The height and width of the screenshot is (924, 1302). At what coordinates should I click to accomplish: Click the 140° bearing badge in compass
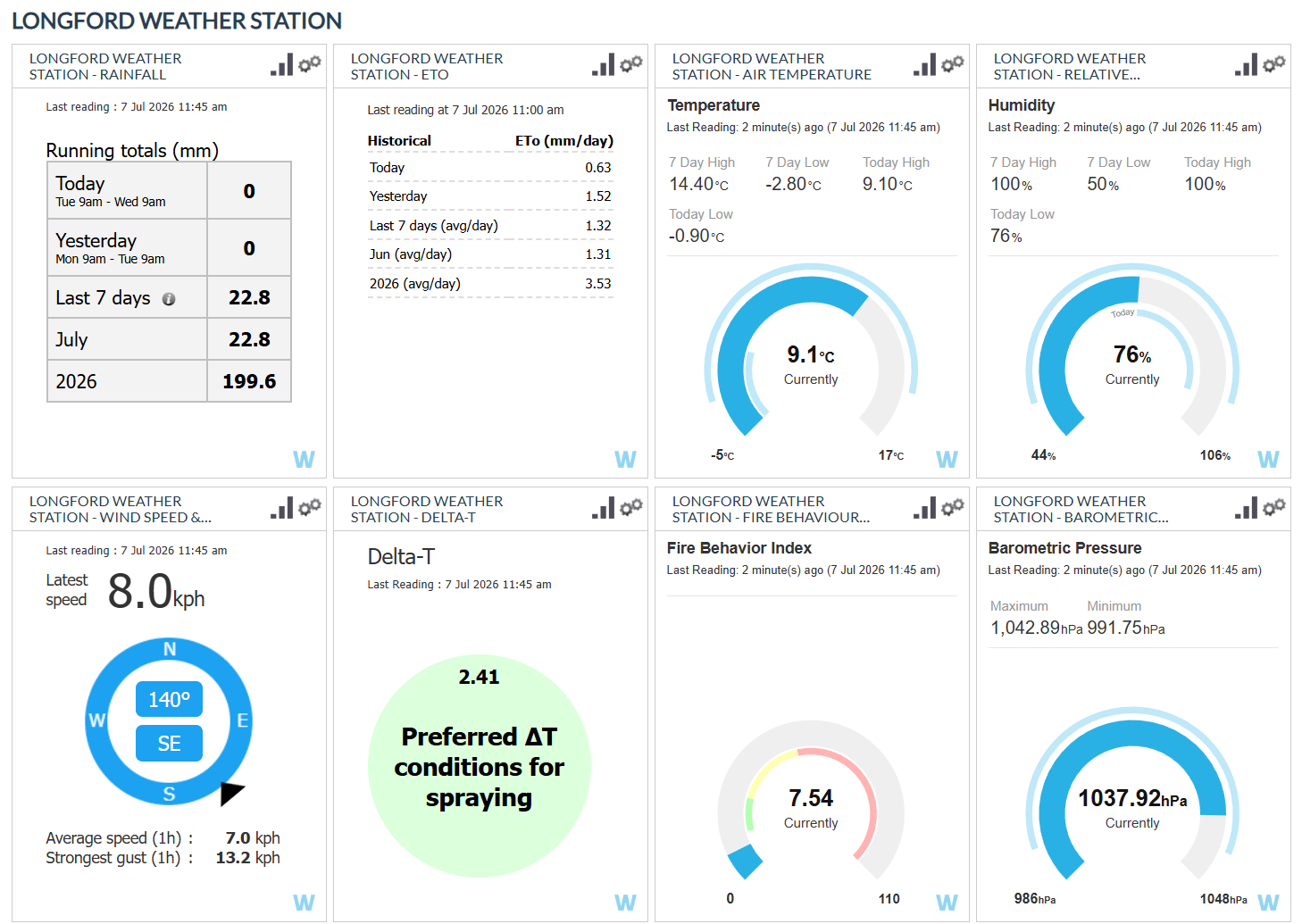pyautogui.click(x=169, y=699)
